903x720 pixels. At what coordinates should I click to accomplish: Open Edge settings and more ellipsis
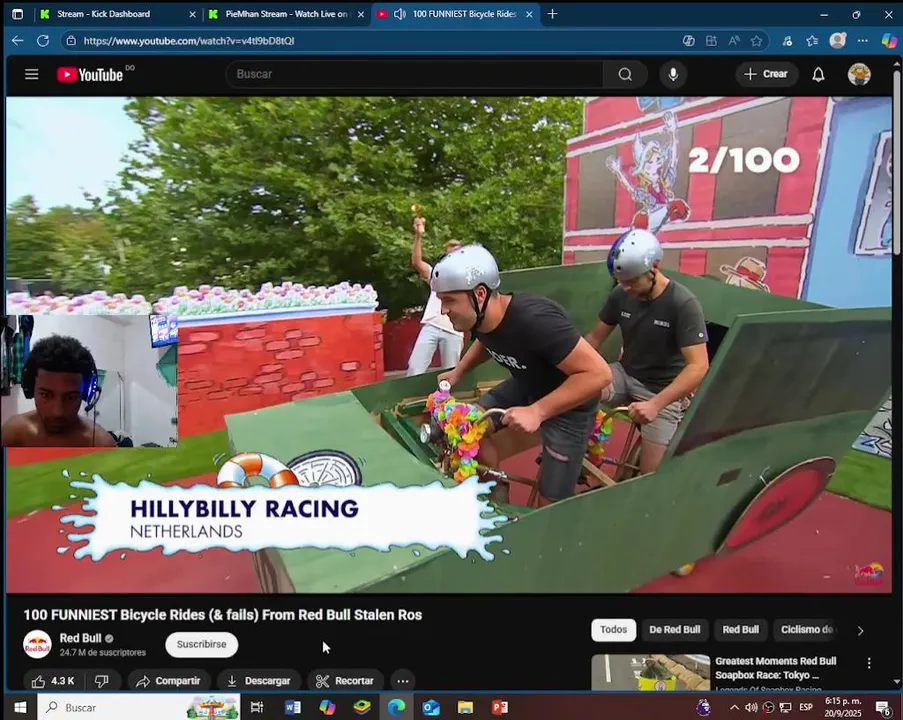[862, 41]
